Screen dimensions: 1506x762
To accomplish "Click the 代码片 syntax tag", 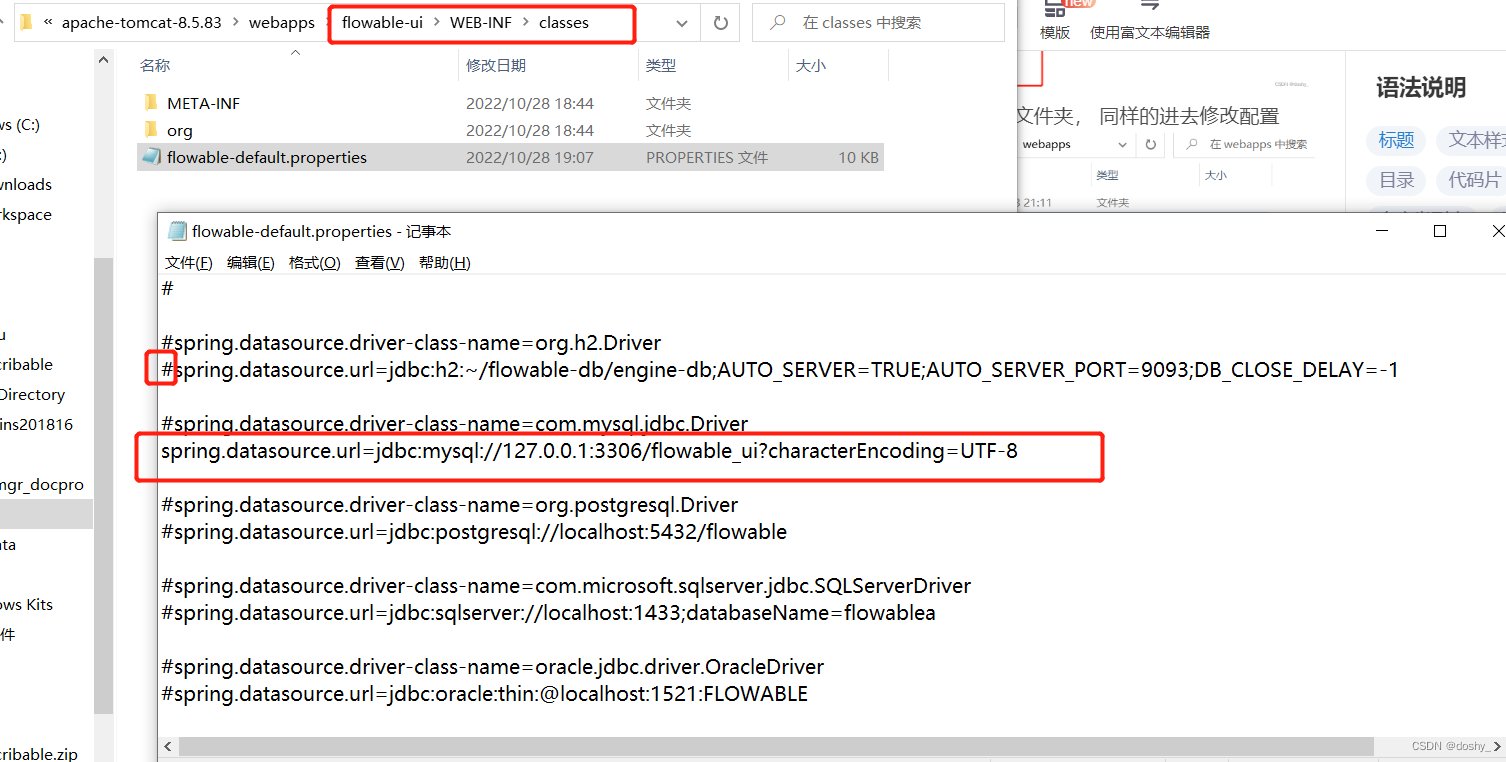I will [x=1471, y=180].
